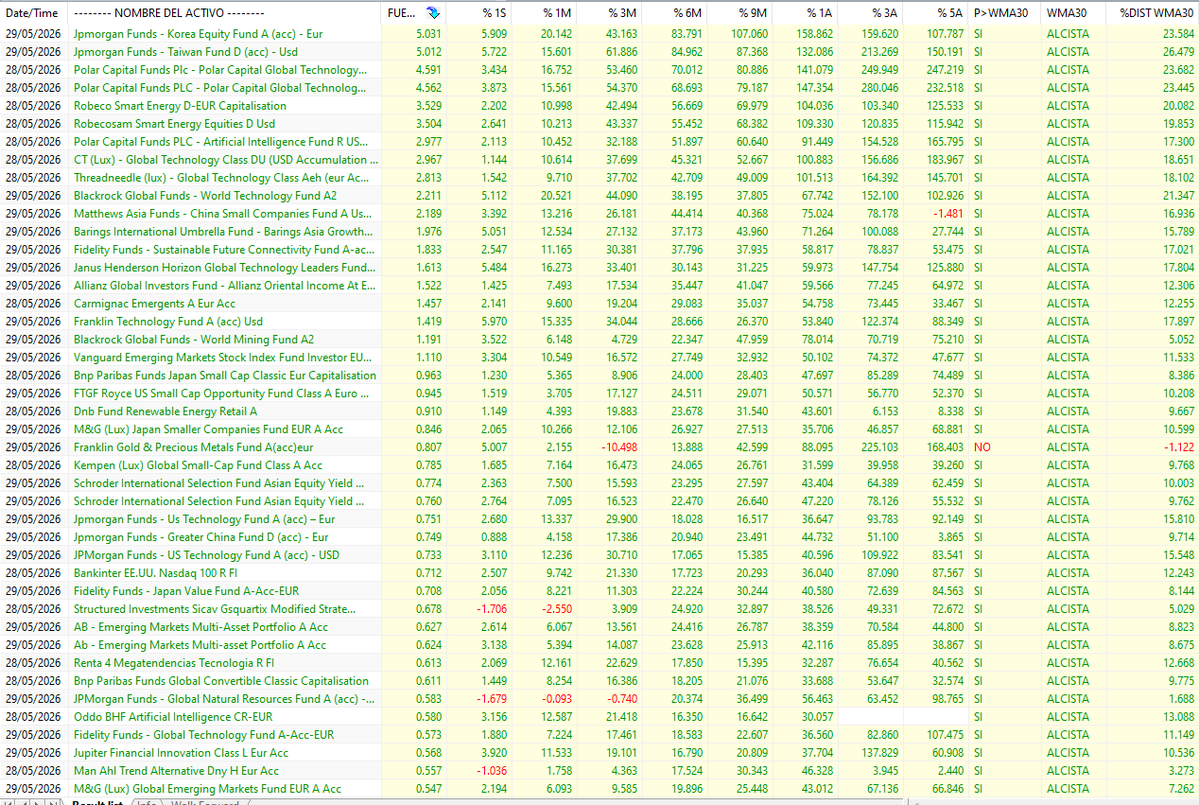Select Fidelity Sustainable Future Connectivity Fund row

tap(600, 249)
